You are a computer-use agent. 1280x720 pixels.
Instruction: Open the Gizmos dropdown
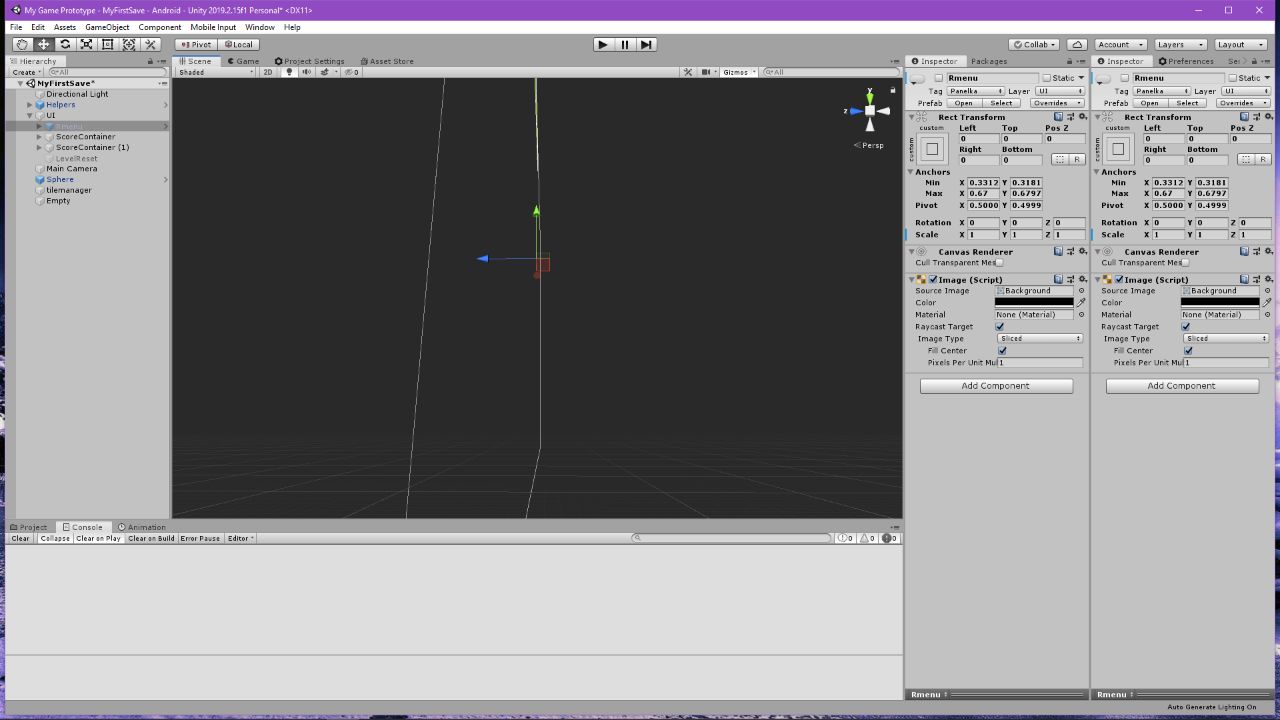click(x=738, y=72)
